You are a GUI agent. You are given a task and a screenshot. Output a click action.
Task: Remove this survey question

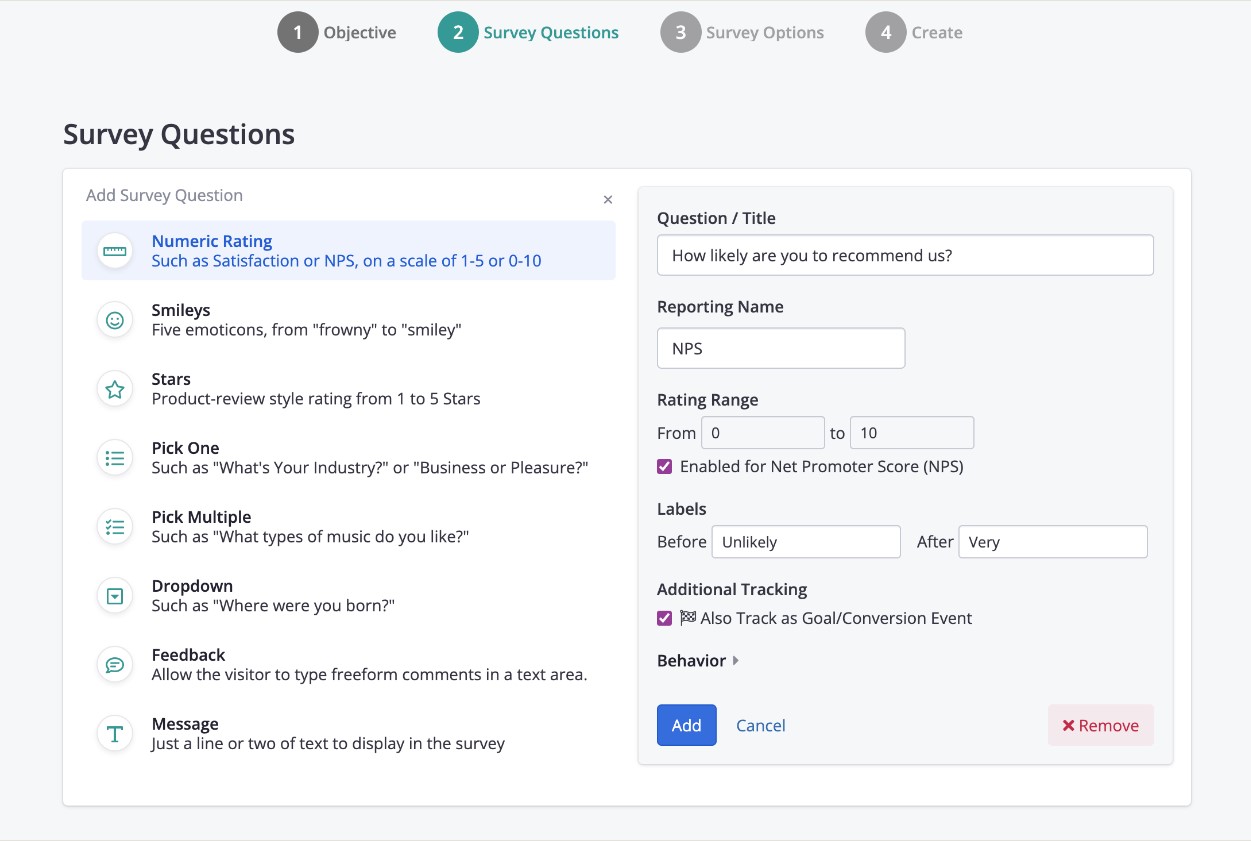coord(1101,725)
